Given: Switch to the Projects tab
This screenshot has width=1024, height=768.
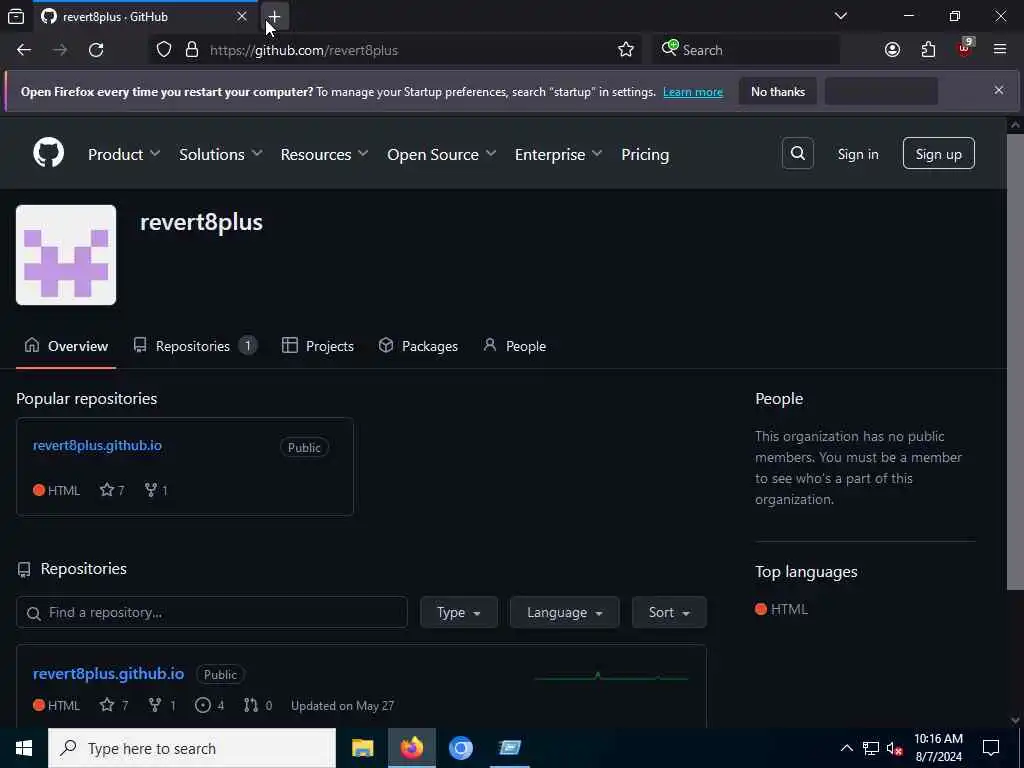Looking at the screenshot, I should coord(318,346).
